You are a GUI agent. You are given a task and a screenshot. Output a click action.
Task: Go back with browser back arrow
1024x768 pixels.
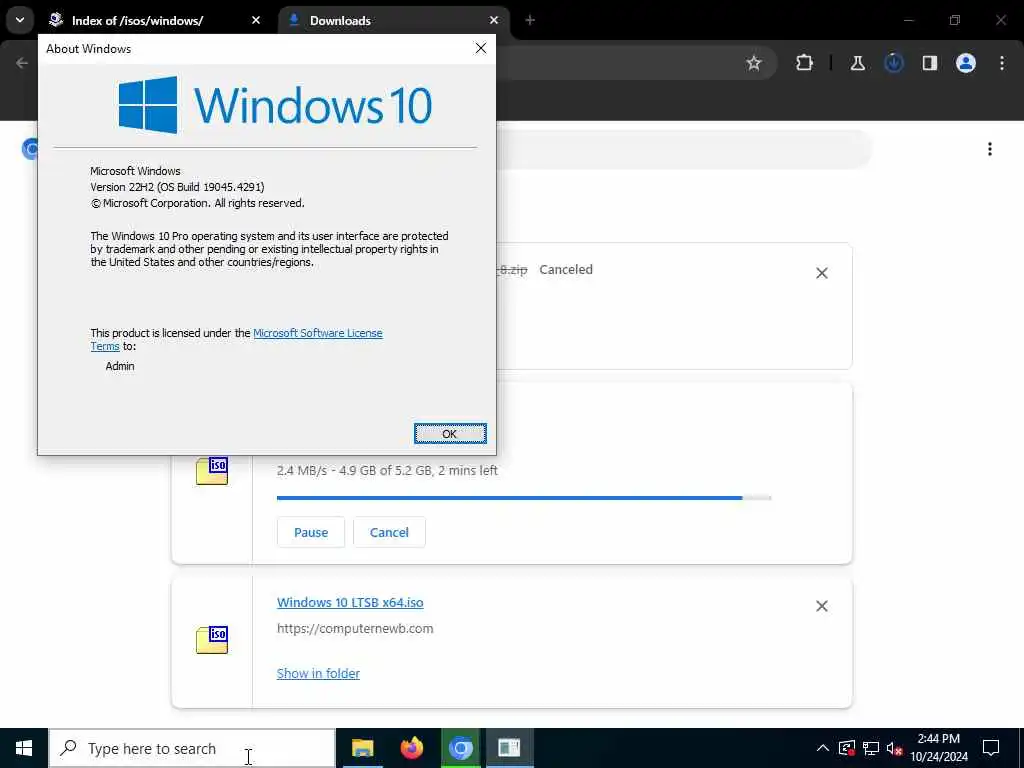click(22, 63)
